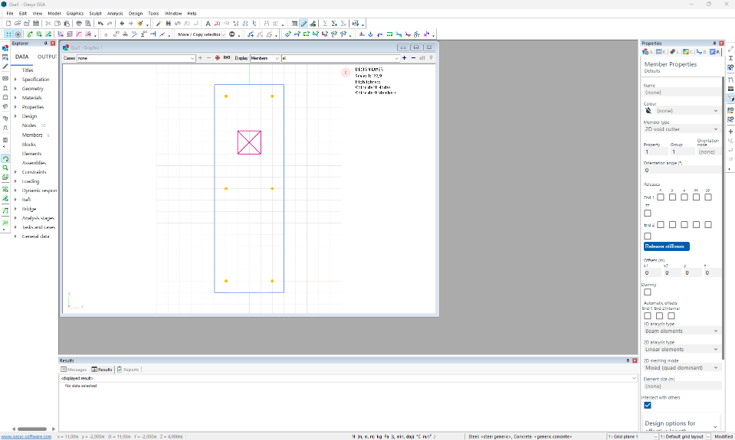Viewport: 735px width, 440px height.
Task: Click the plus icon beside Cases dropdown
Action: pos(200,58)
